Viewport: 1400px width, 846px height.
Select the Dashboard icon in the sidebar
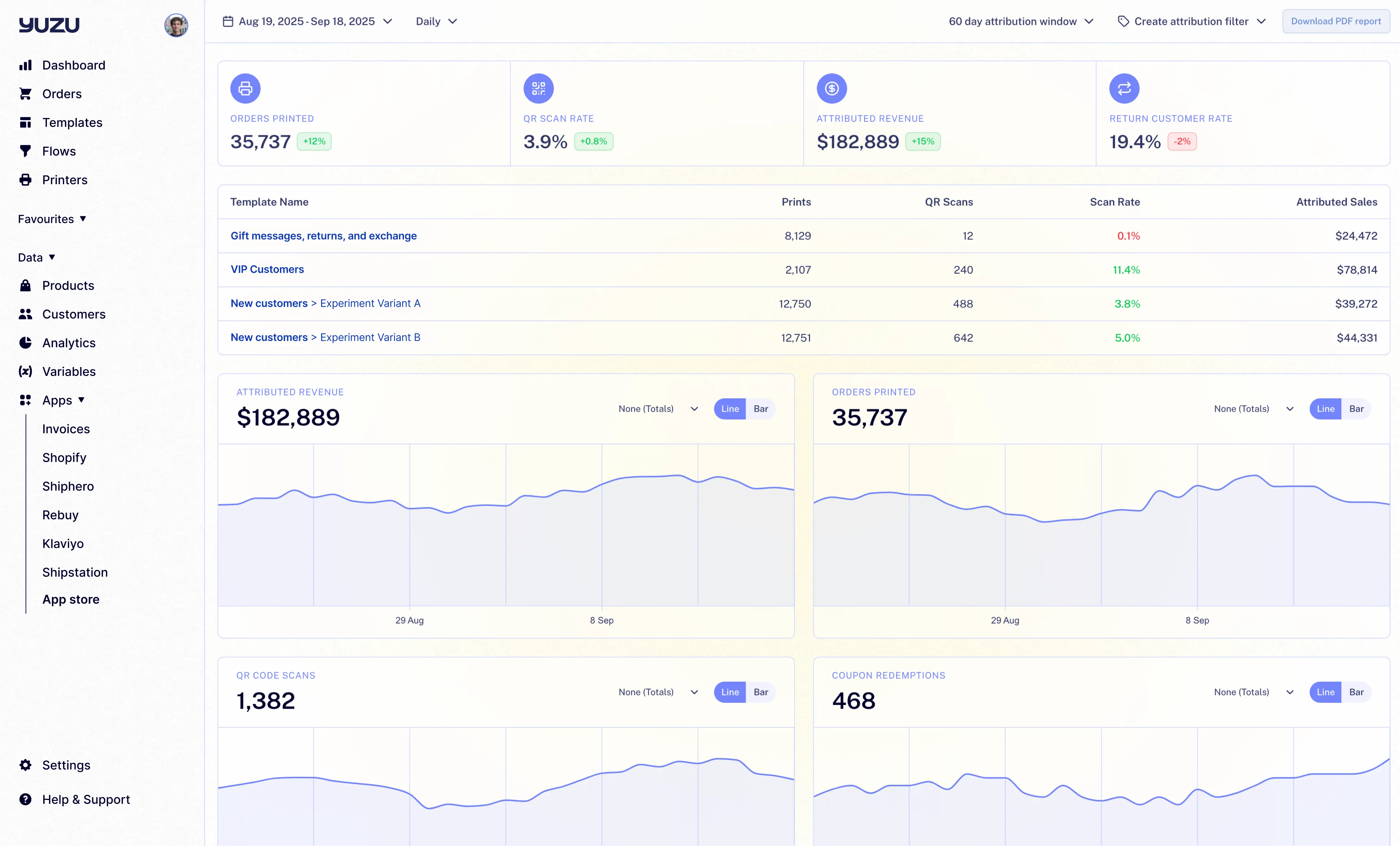click(x=26, y=65)
